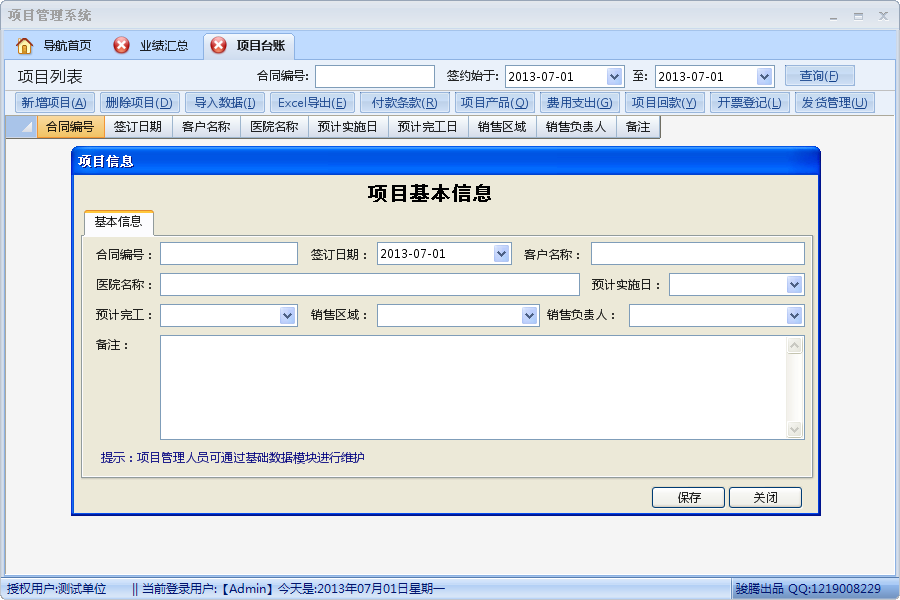Screen dimensions: 900x600
Task: Open the 预计实施日 date dropdown
Action: (x=794, y=285)
